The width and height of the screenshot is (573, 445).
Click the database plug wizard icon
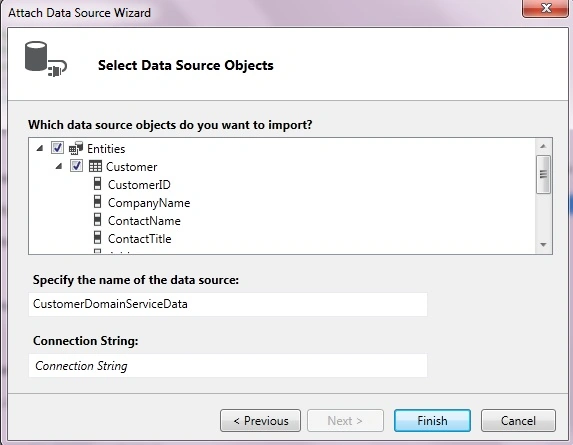coord(46,59)
